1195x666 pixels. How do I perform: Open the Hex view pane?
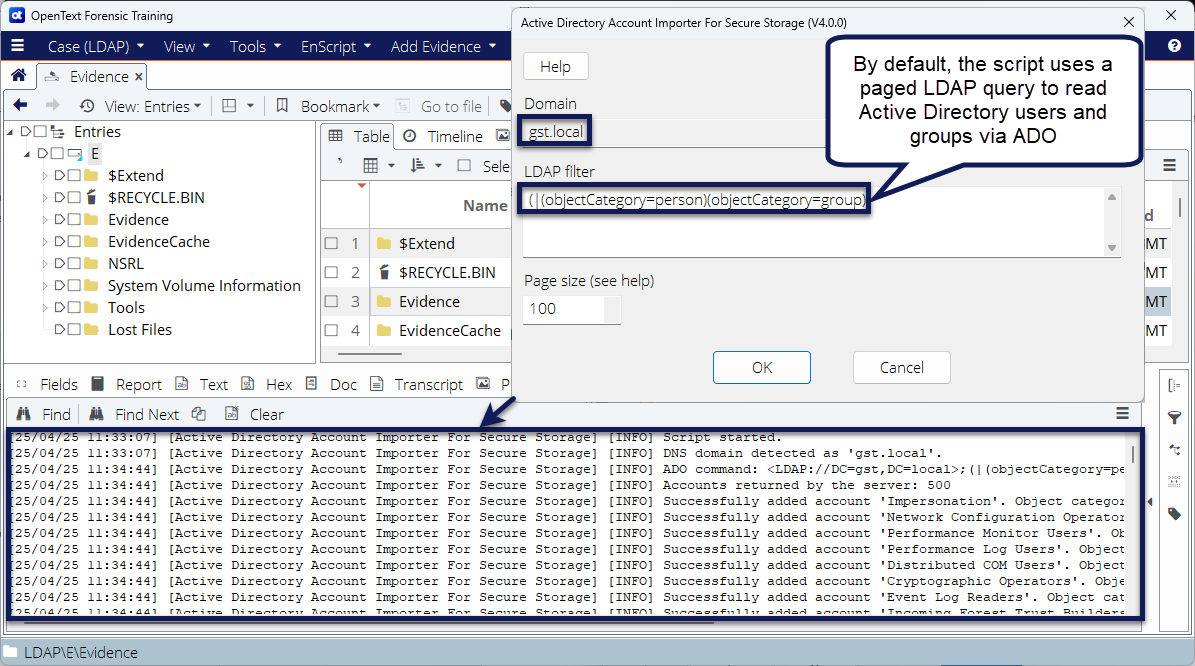tap(279, 384)
